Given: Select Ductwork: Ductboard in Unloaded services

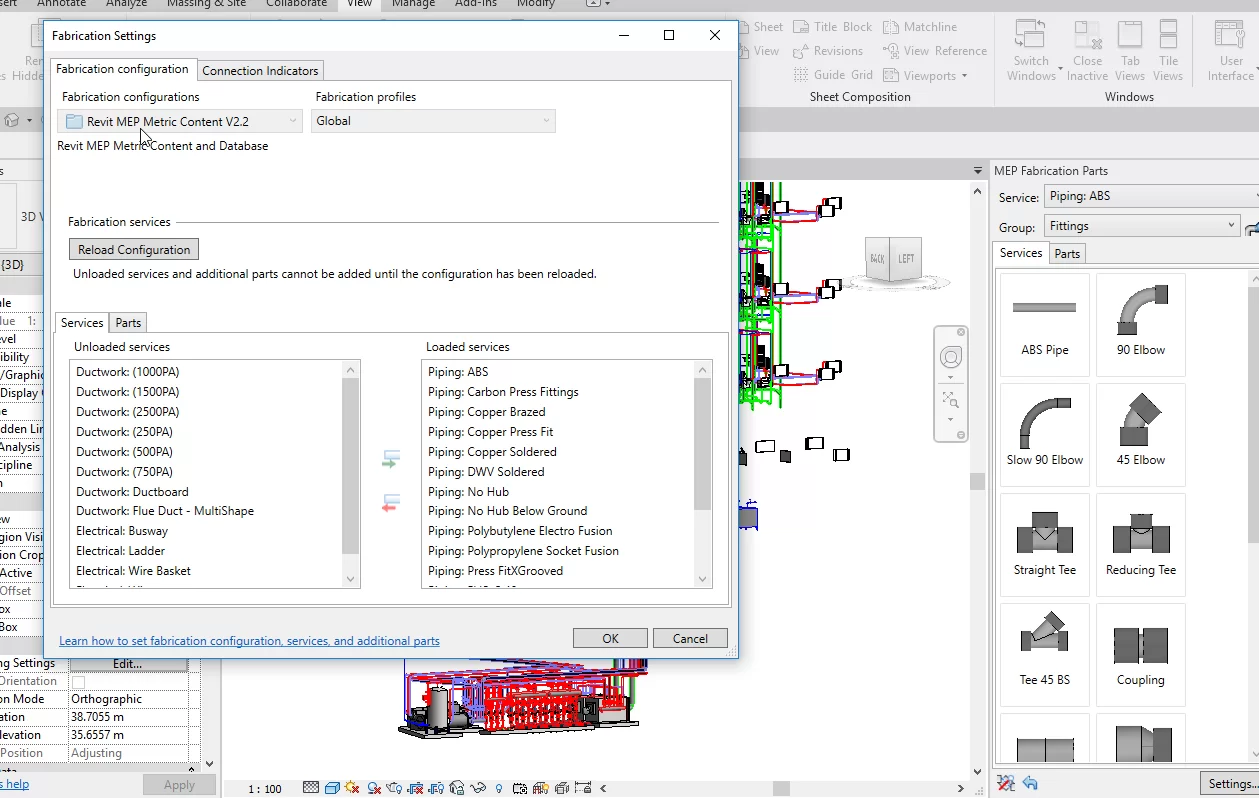Looking at the screenshot, I should [x=132, y=491].
